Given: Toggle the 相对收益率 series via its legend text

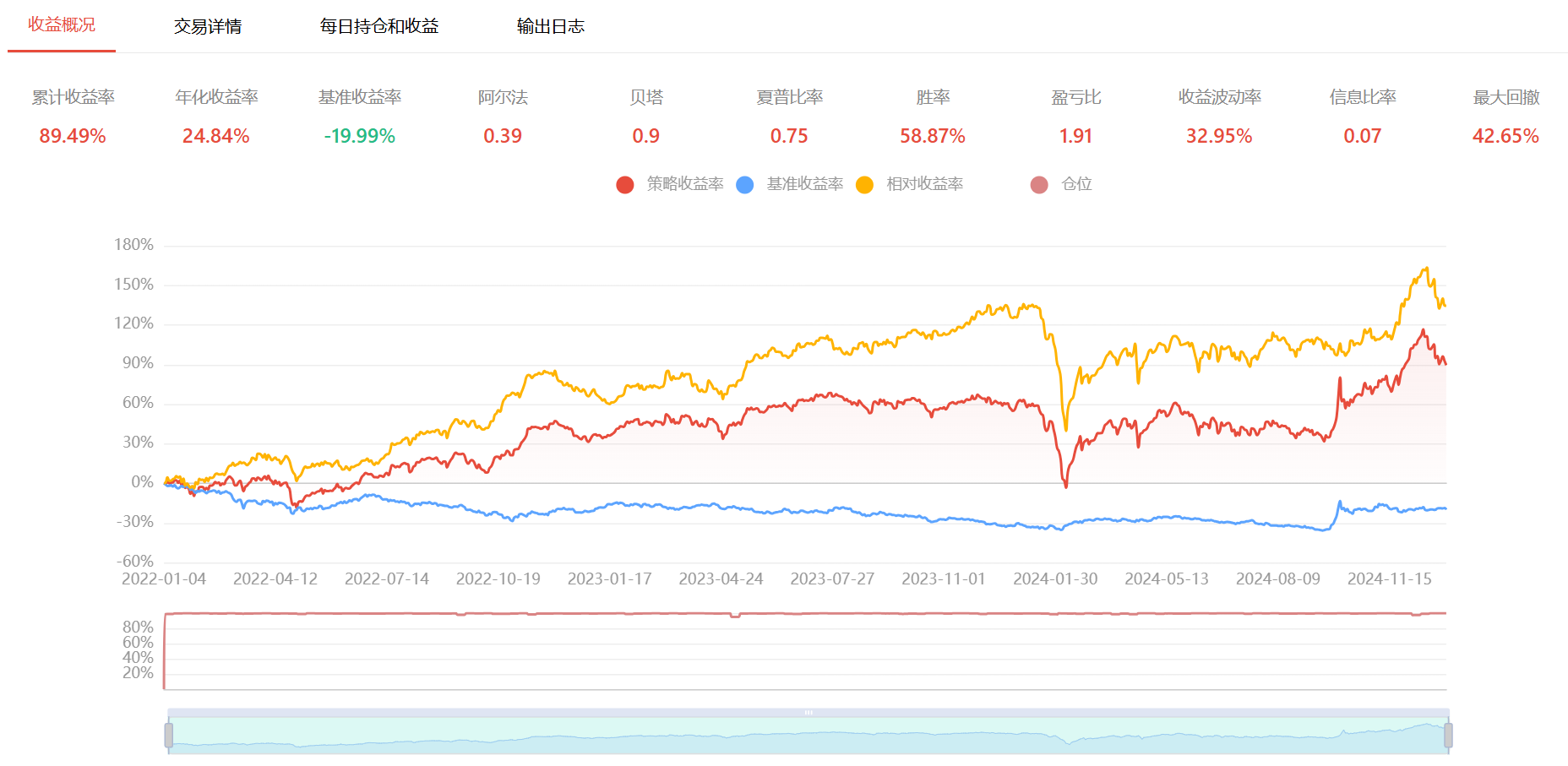Looking at the screenshot, I should coord(924,184).
